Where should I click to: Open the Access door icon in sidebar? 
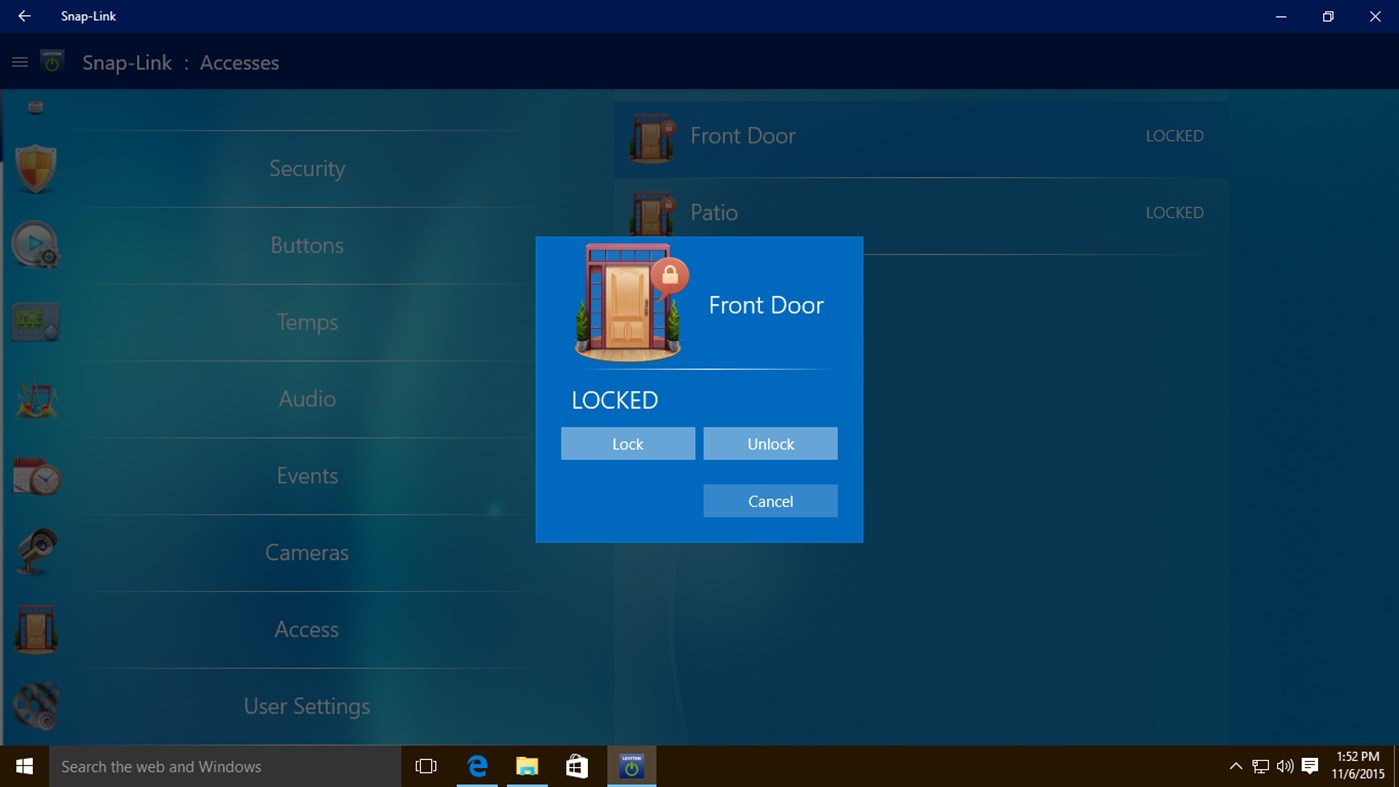point(36,629)
